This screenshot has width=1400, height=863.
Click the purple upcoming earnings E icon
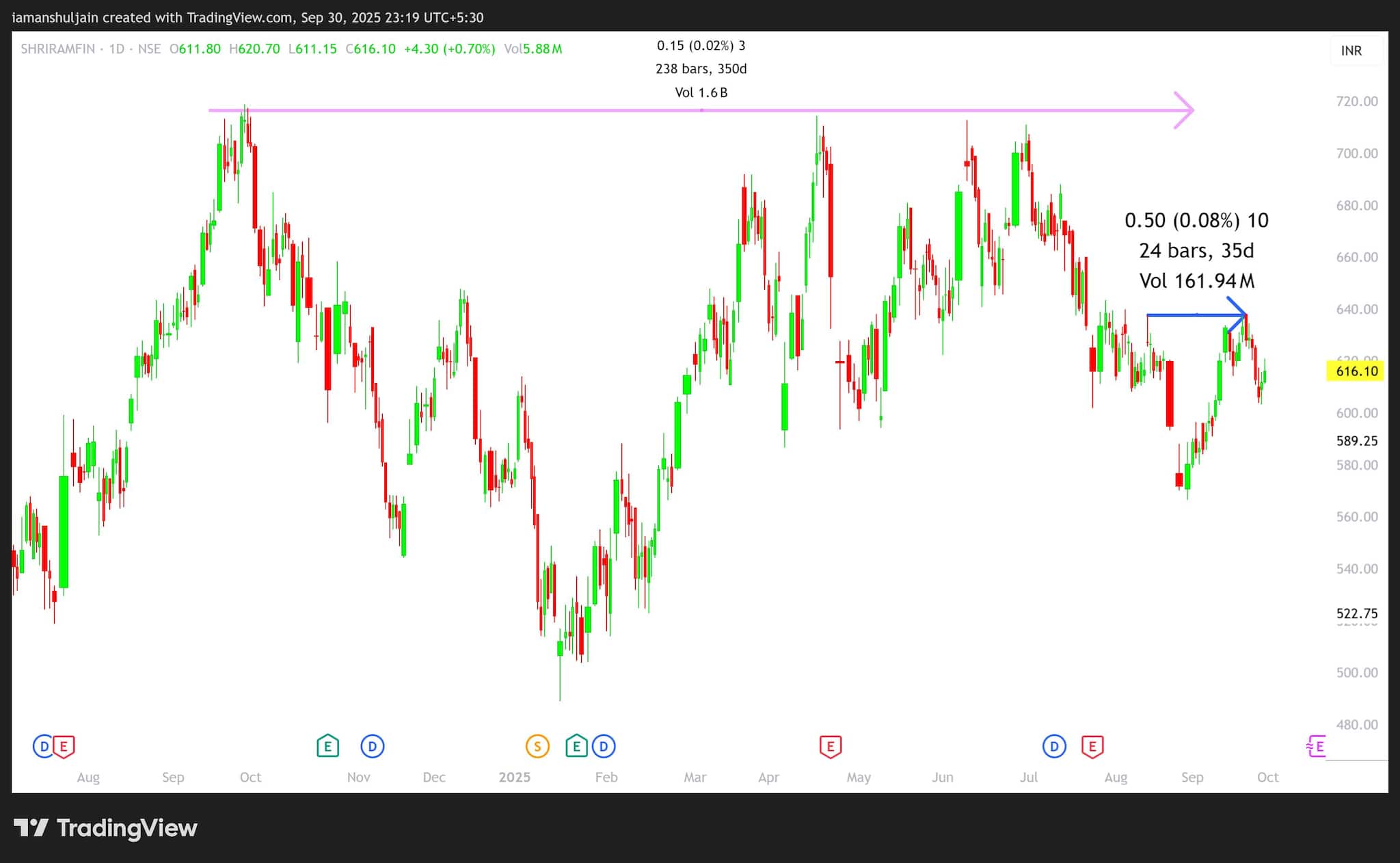coord(1317,746)
